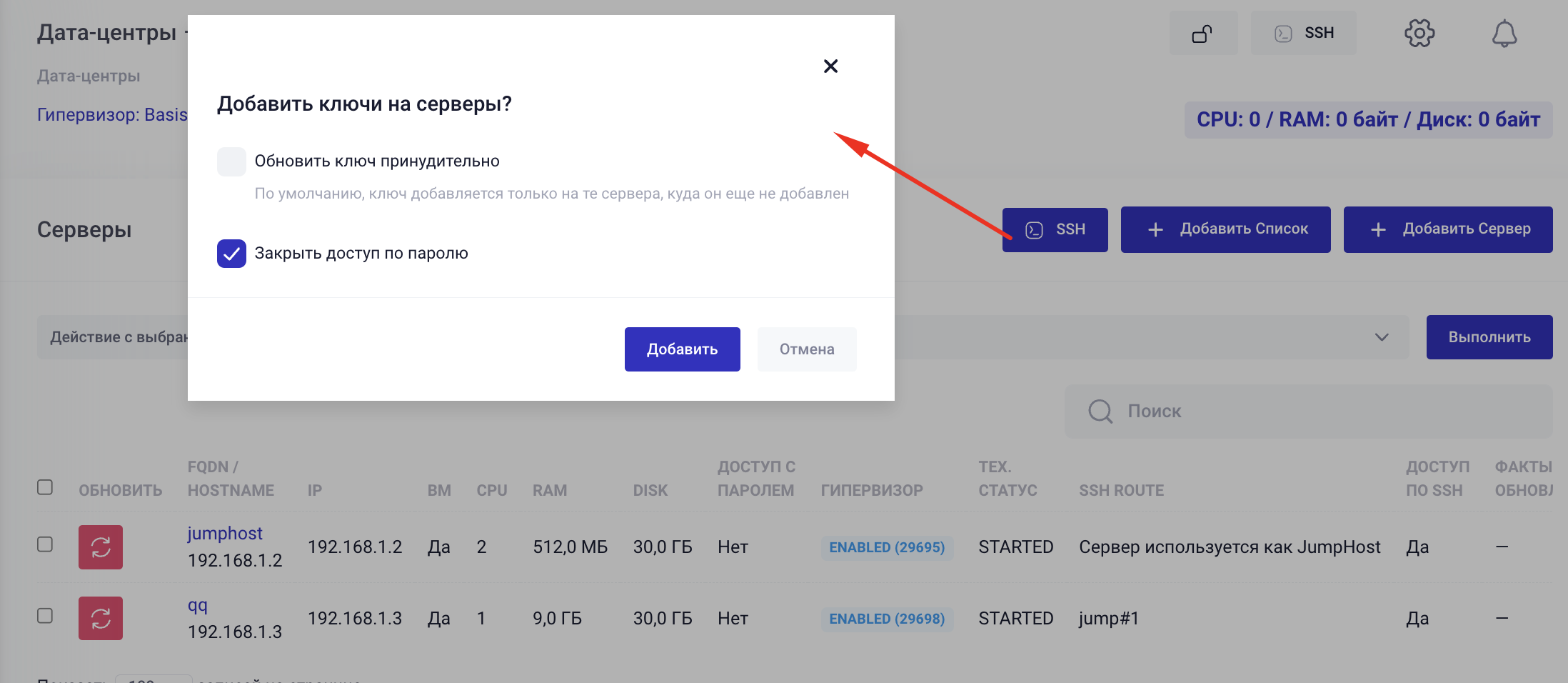Click the magnifier icon in search bar
Viewport: 1568px width, 683px height.
[1100, 411]
